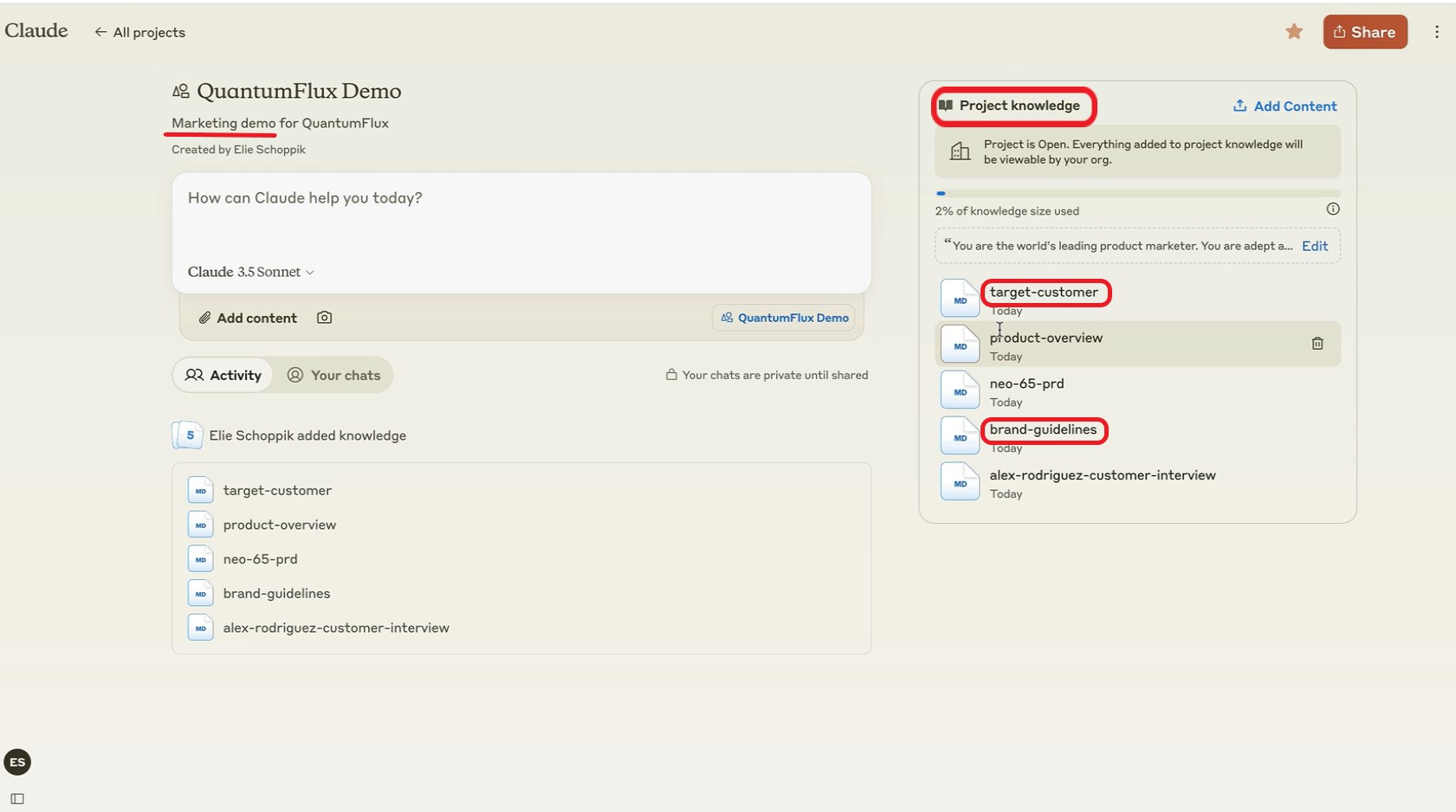Click the Share button

(x=1364, y=32)
